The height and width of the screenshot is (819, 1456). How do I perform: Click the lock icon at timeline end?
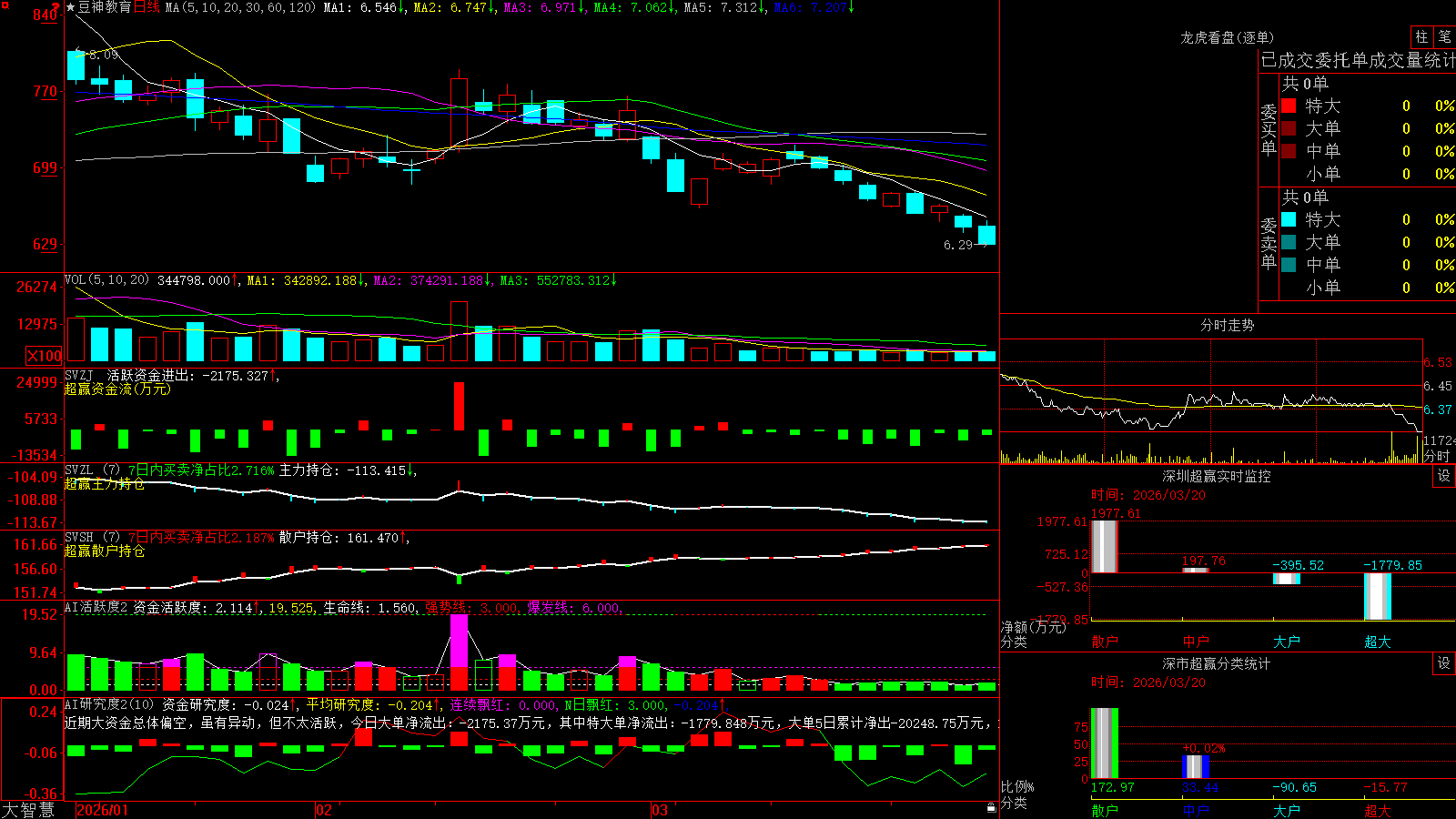992,807
